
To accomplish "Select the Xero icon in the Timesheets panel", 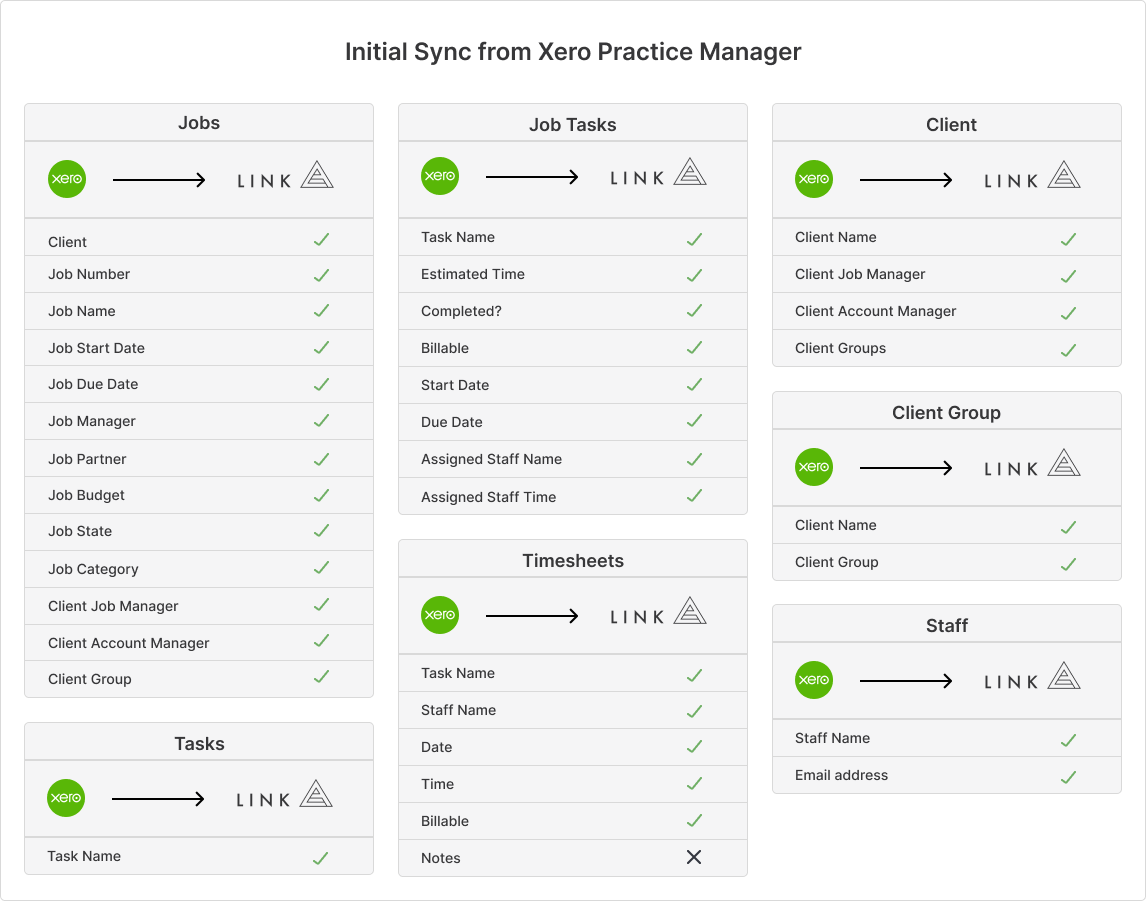I will (440, 615).
